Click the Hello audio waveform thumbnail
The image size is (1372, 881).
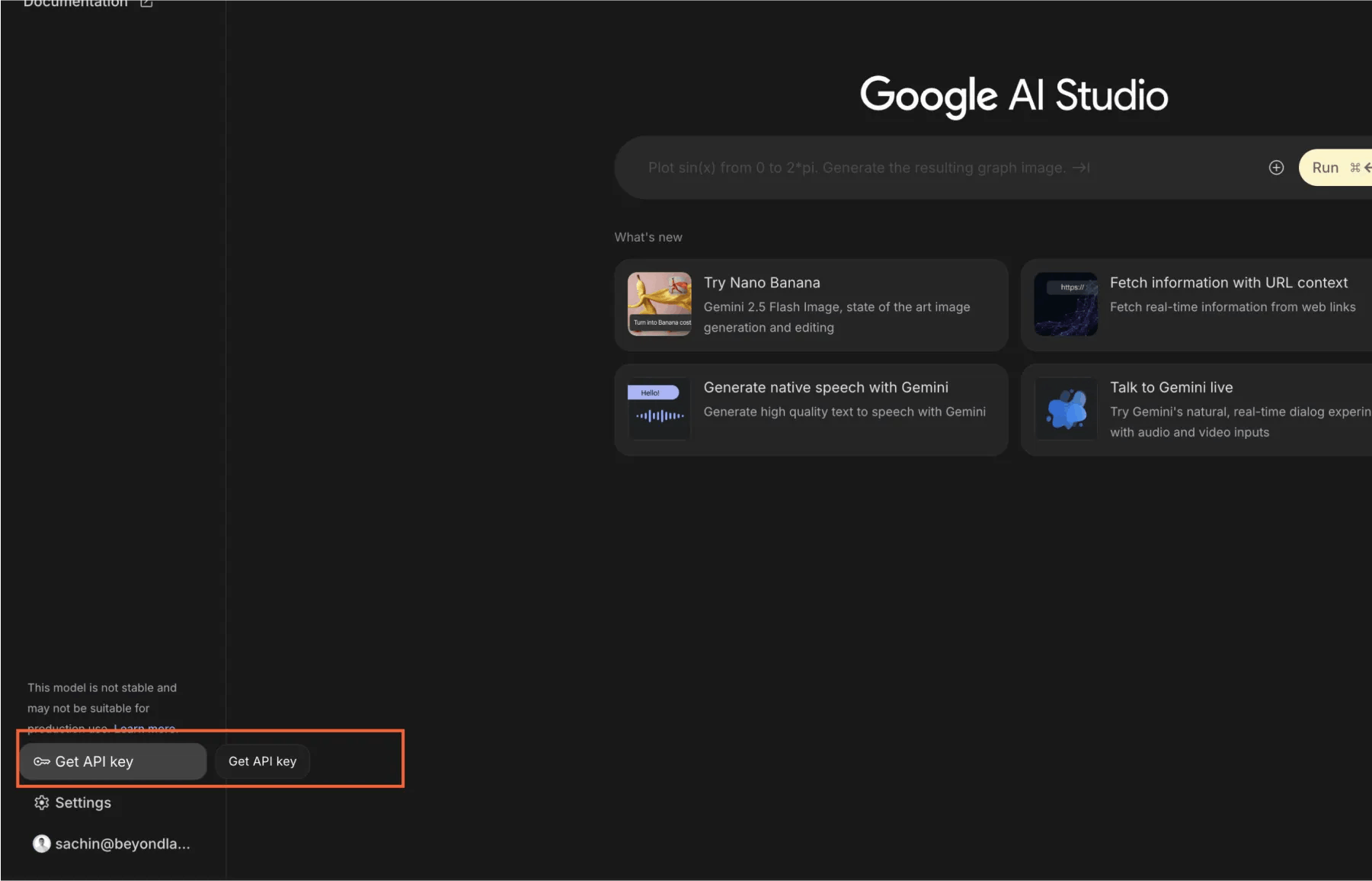pyautogui.click(x=659, y=409)
